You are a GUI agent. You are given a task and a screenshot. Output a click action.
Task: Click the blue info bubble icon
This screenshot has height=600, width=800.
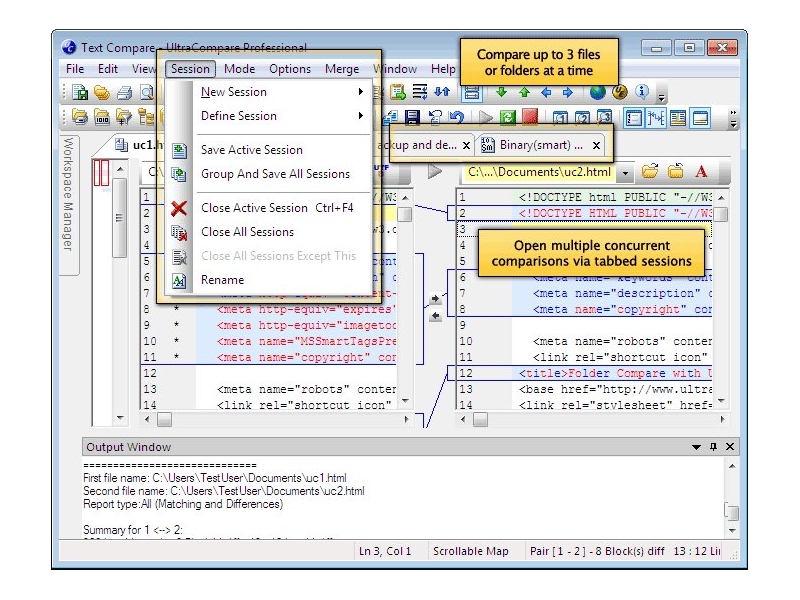tap(642, 92)
